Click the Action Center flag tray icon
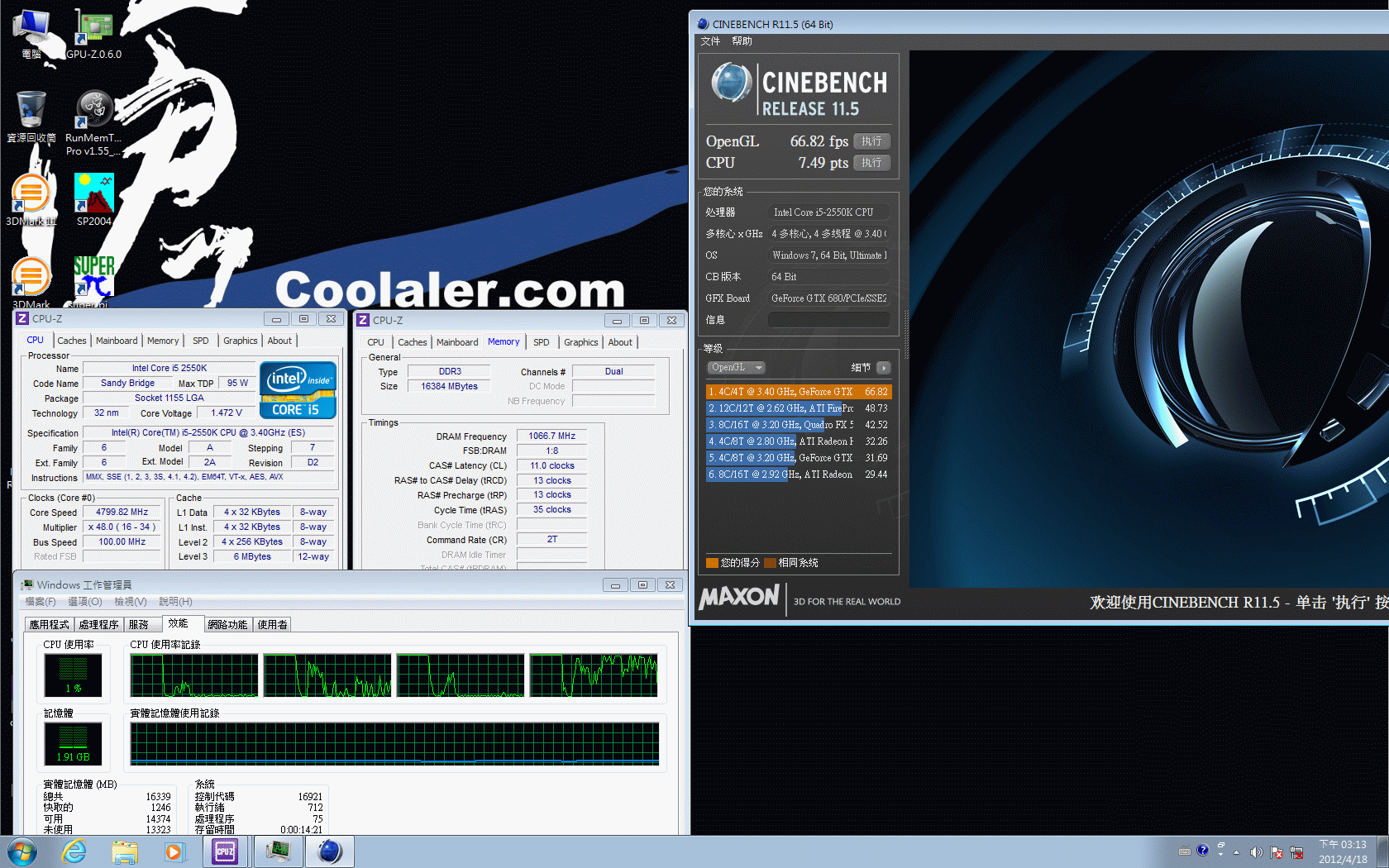Viewport: 1389px width, 868px height. pyautogui.click(x=1277, y=852)
